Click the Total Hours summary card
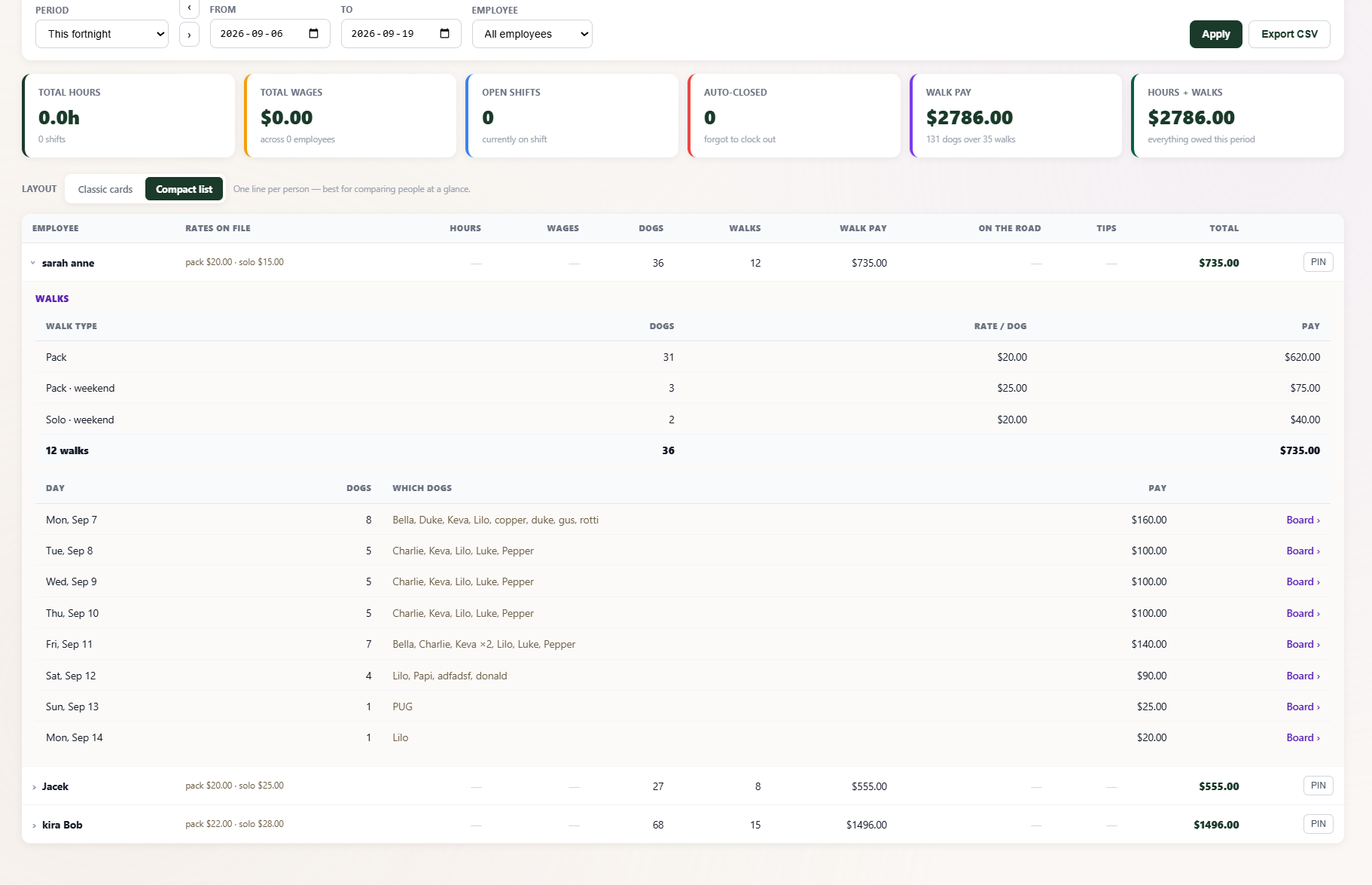Screen dimensions: 1372x885 click(129, 115)
